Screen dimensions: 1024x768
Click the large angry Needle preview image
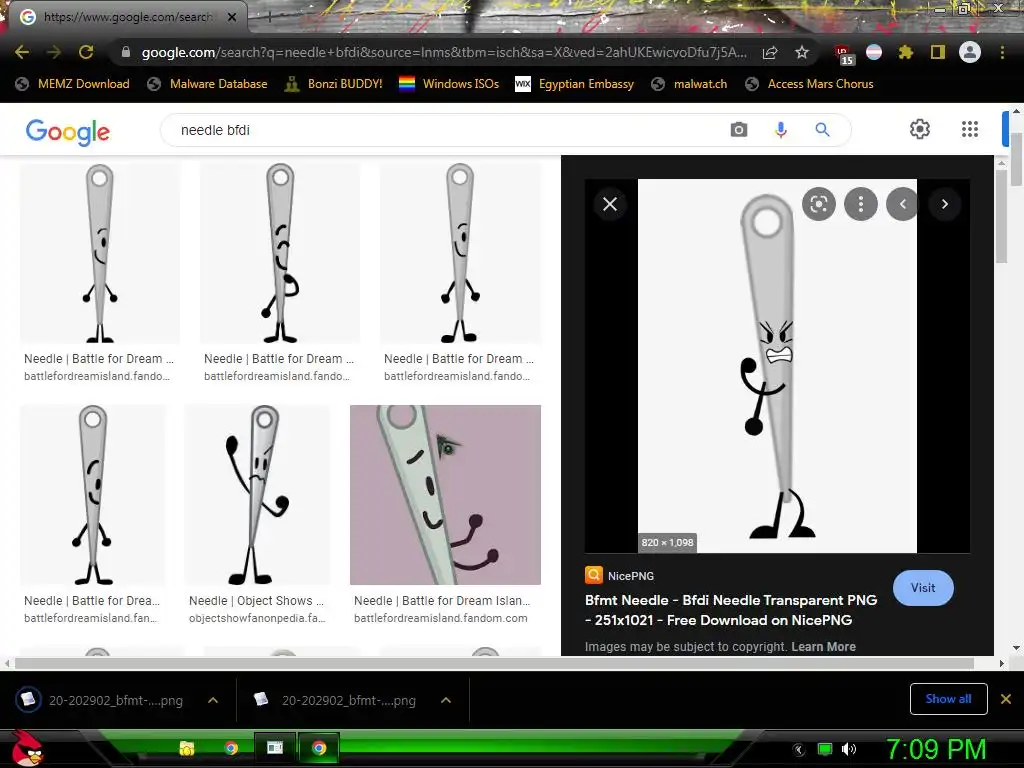(x=777, y=366)
